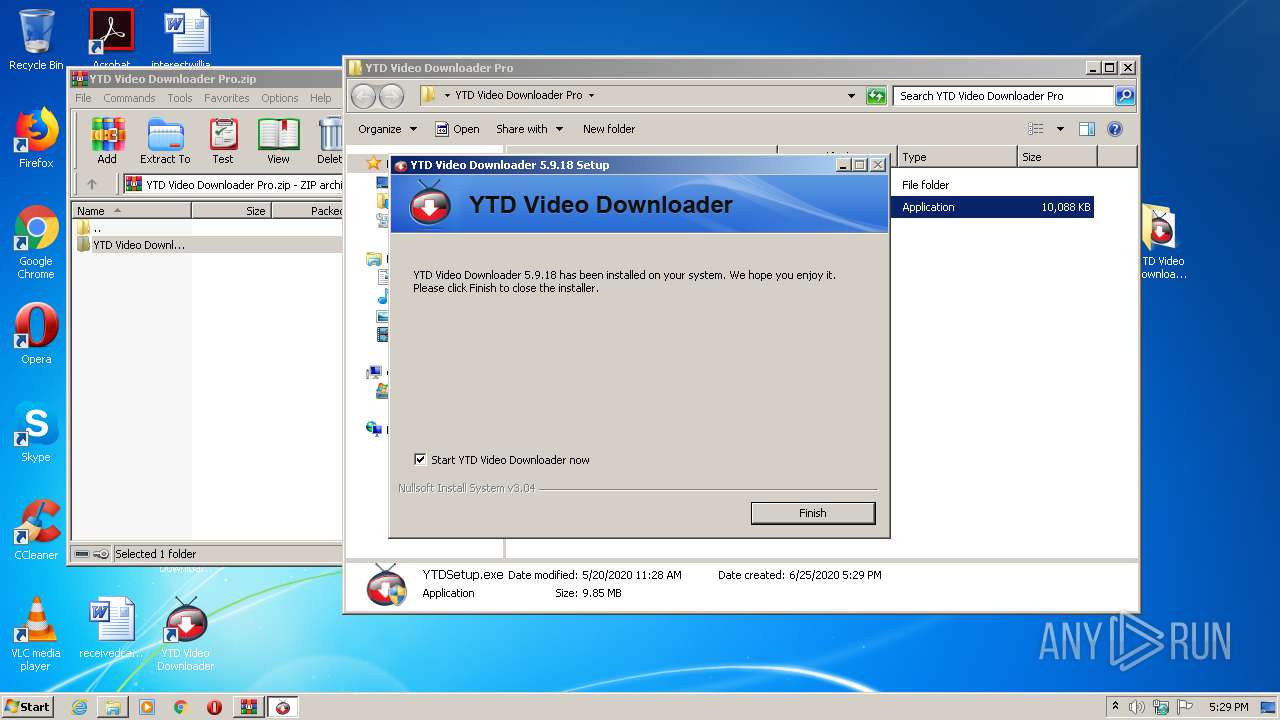
Task: Sort by Name column in WinRAR
Action: pos(131,211)
